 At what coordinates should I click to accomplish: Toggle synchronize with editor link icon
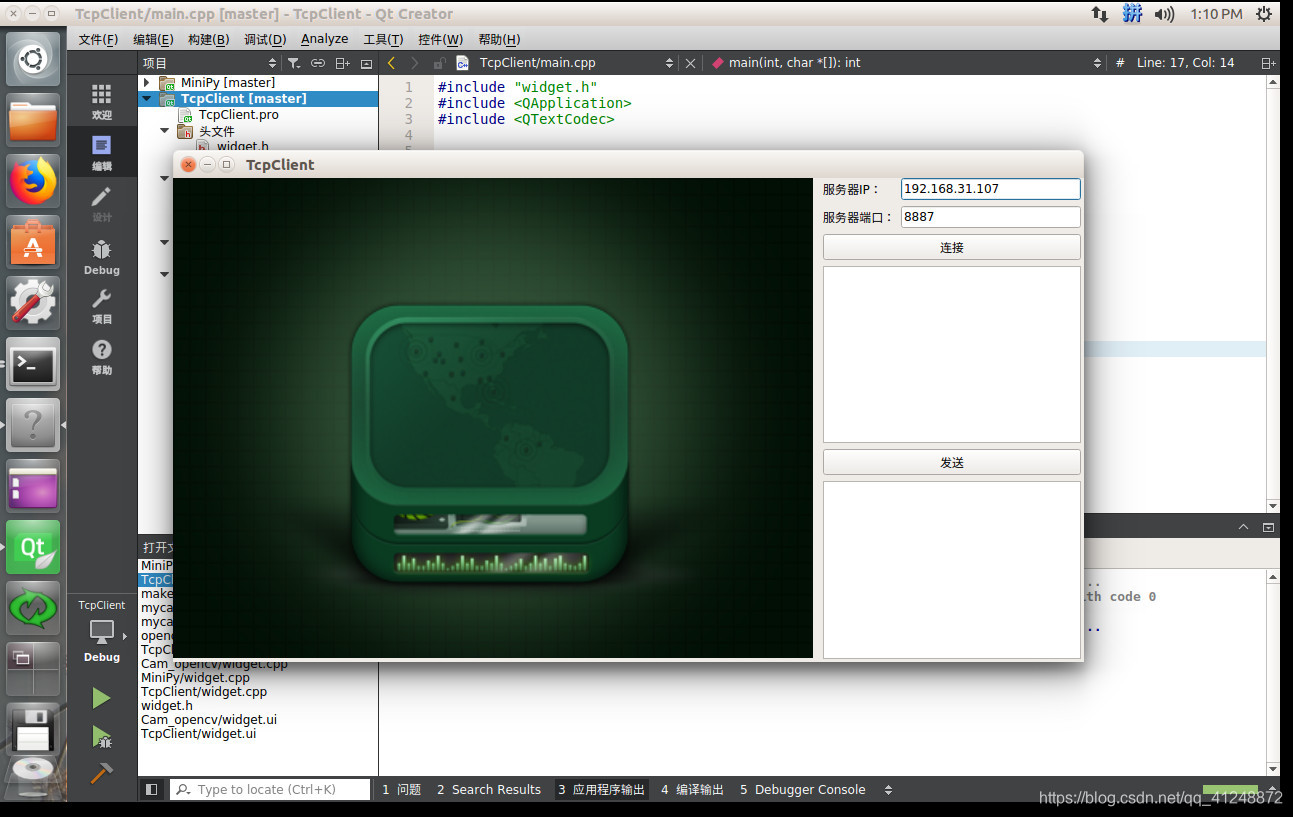318,63
